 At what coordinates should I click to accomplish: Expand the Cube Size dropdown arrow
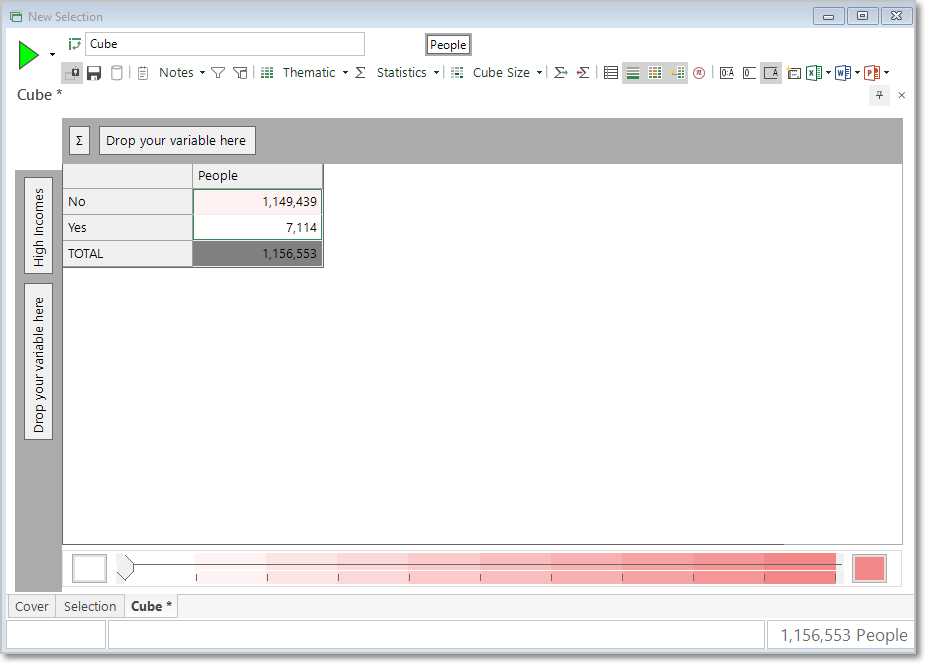coord(539,73)
